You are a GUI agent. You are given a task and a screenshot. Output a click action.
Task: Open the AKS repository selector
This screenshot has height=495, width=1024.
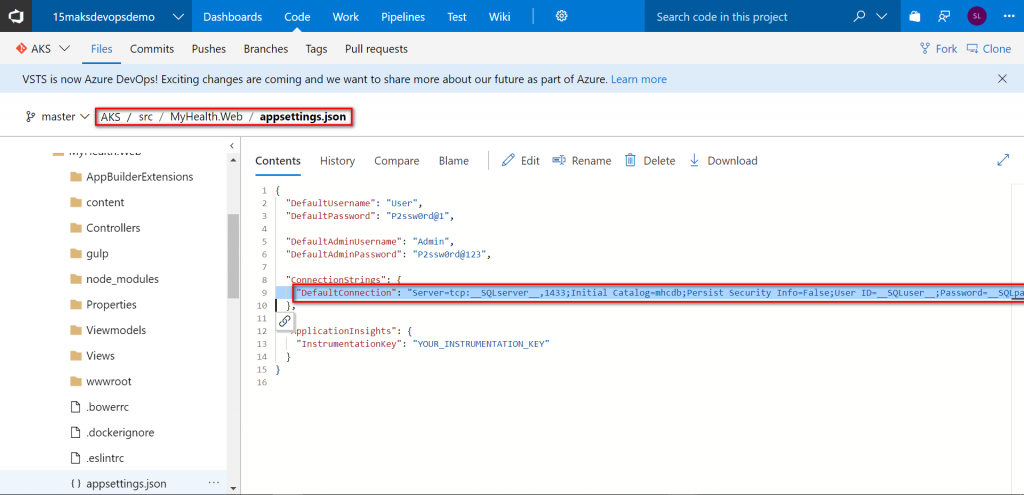tap(43, 48)
